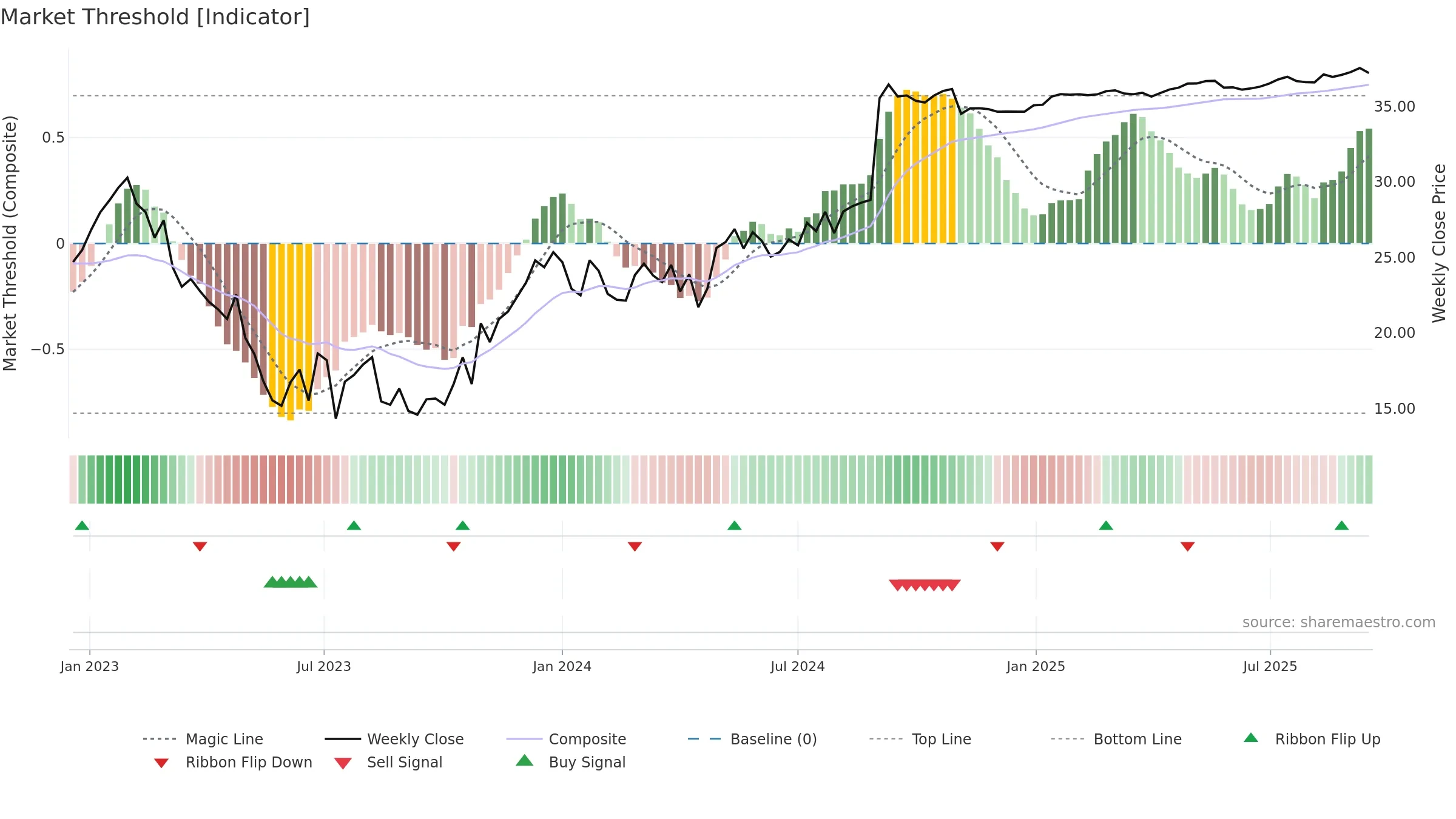Click the −0.5 left axis tick label

pyautogui.click(x=48, y=349)
